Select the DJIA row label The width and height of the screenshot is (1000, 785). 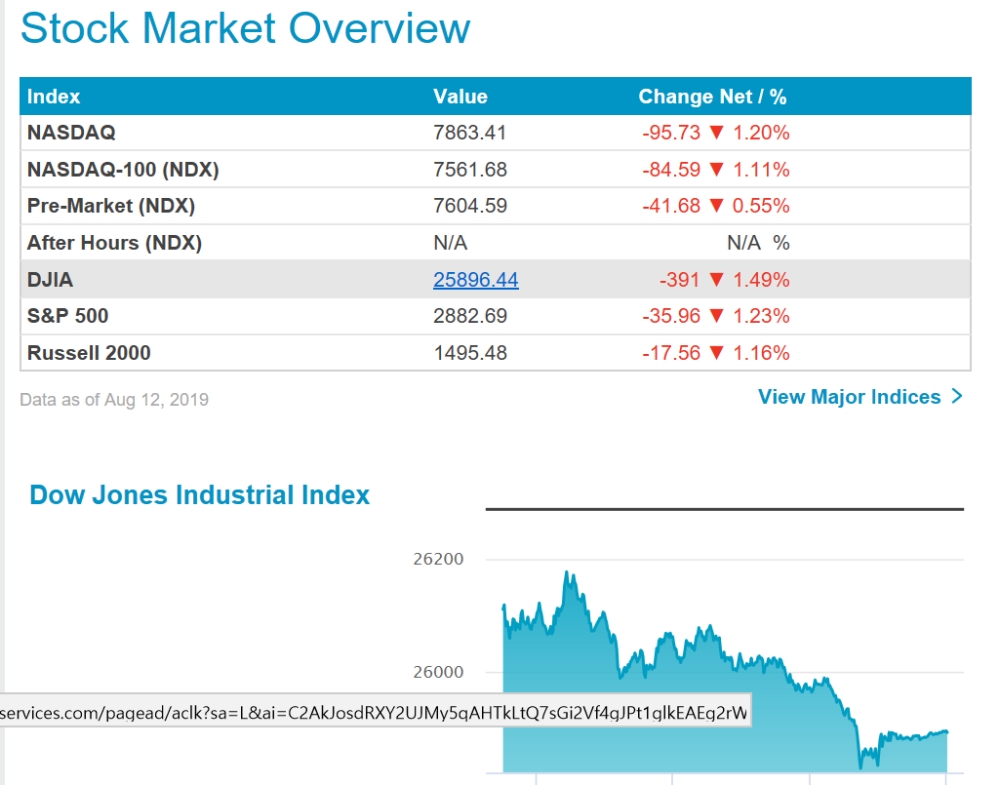[x=50, y=280]
